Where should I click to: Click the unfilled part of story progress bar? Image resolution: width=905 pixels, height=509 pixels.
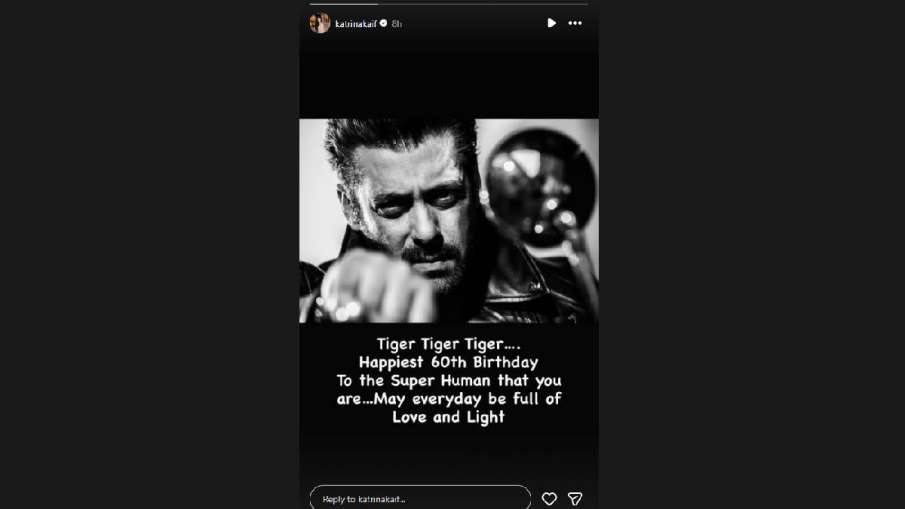tap(483, 4)
